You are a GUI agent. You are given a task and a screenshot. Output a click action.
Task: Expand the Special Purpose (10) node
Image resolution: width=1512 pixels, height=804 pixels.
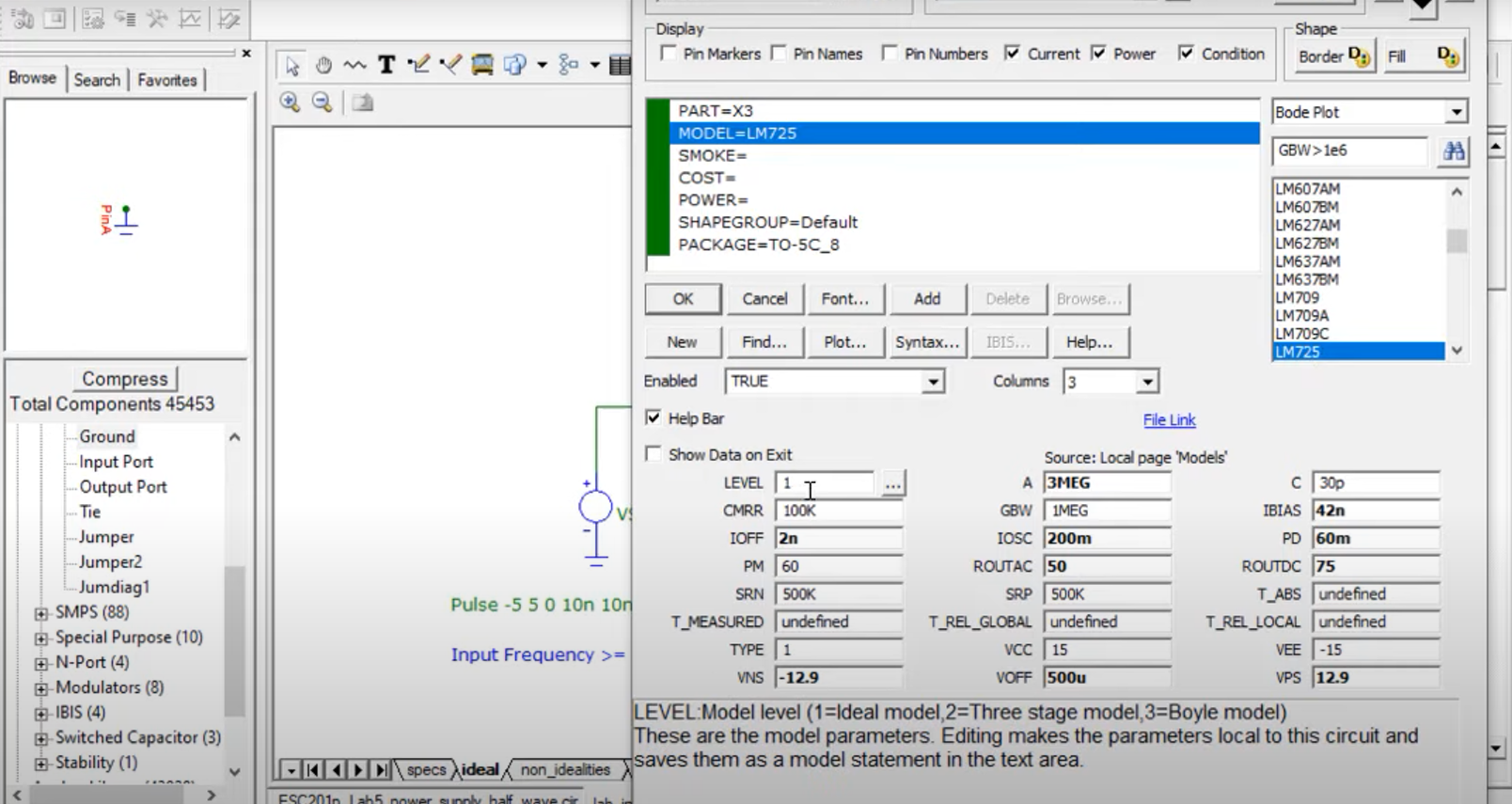tap(41, 638)
